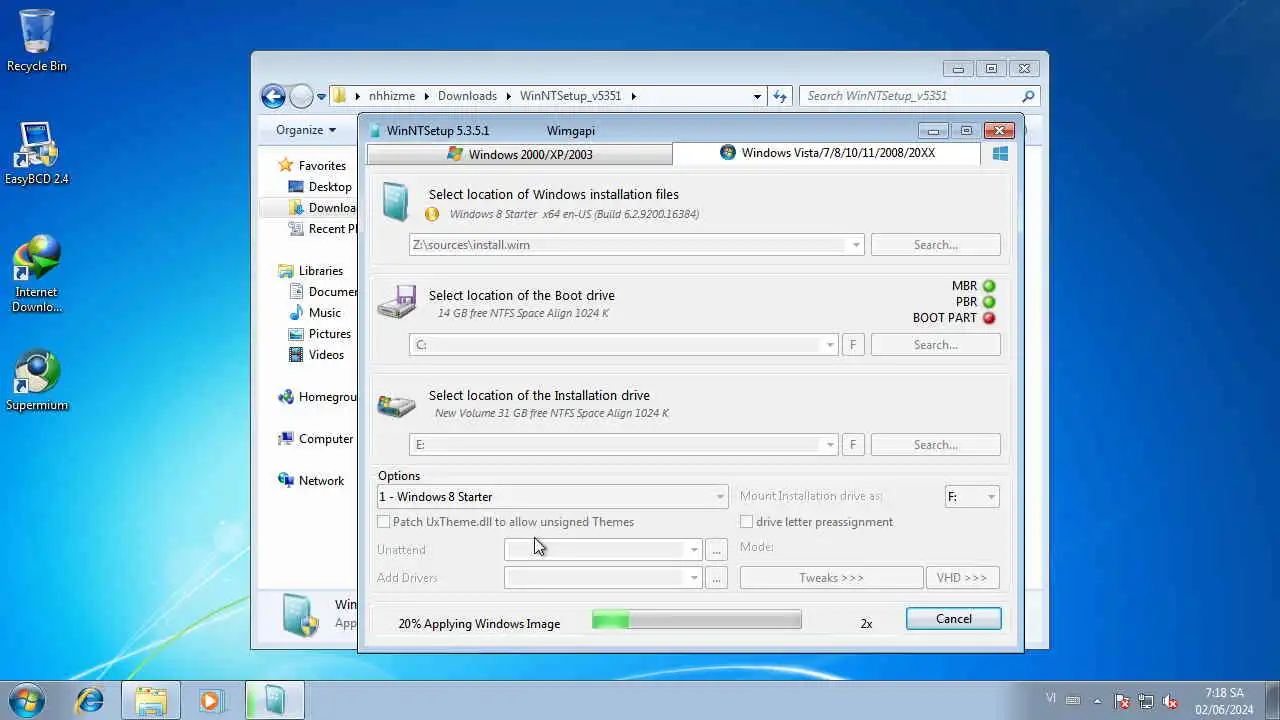This screenshot has height=720, width=1280.
Task: Switch to Windows 2000/XP/2003 tab
Action: (x=519, y=154)
